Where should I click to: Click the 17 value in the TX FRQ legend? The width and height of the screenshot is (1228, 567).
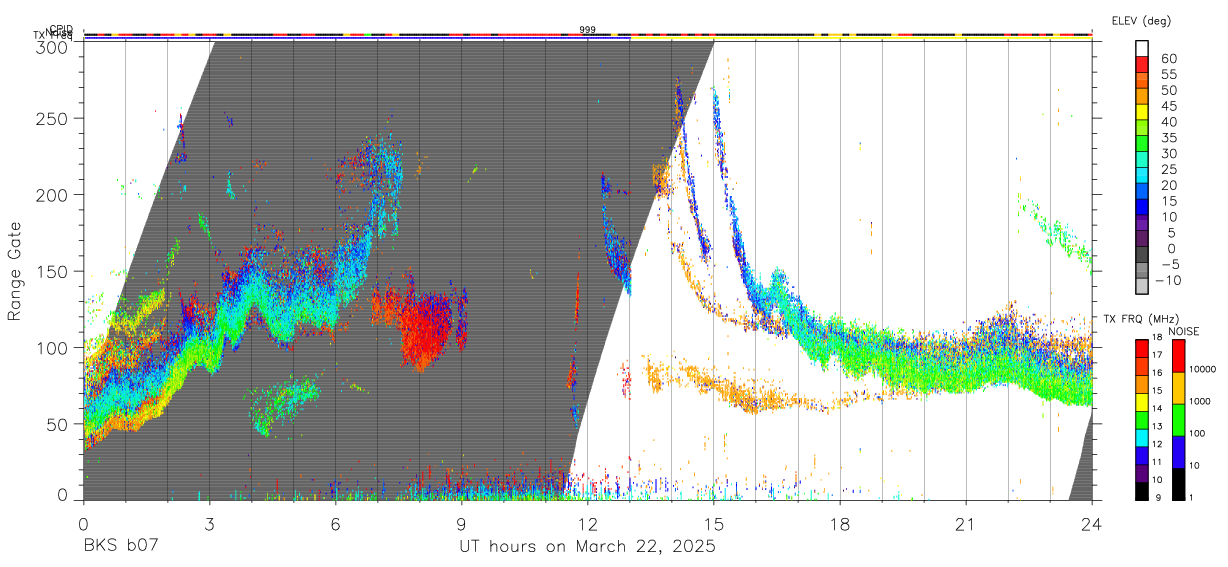(x=1155, y=355)
